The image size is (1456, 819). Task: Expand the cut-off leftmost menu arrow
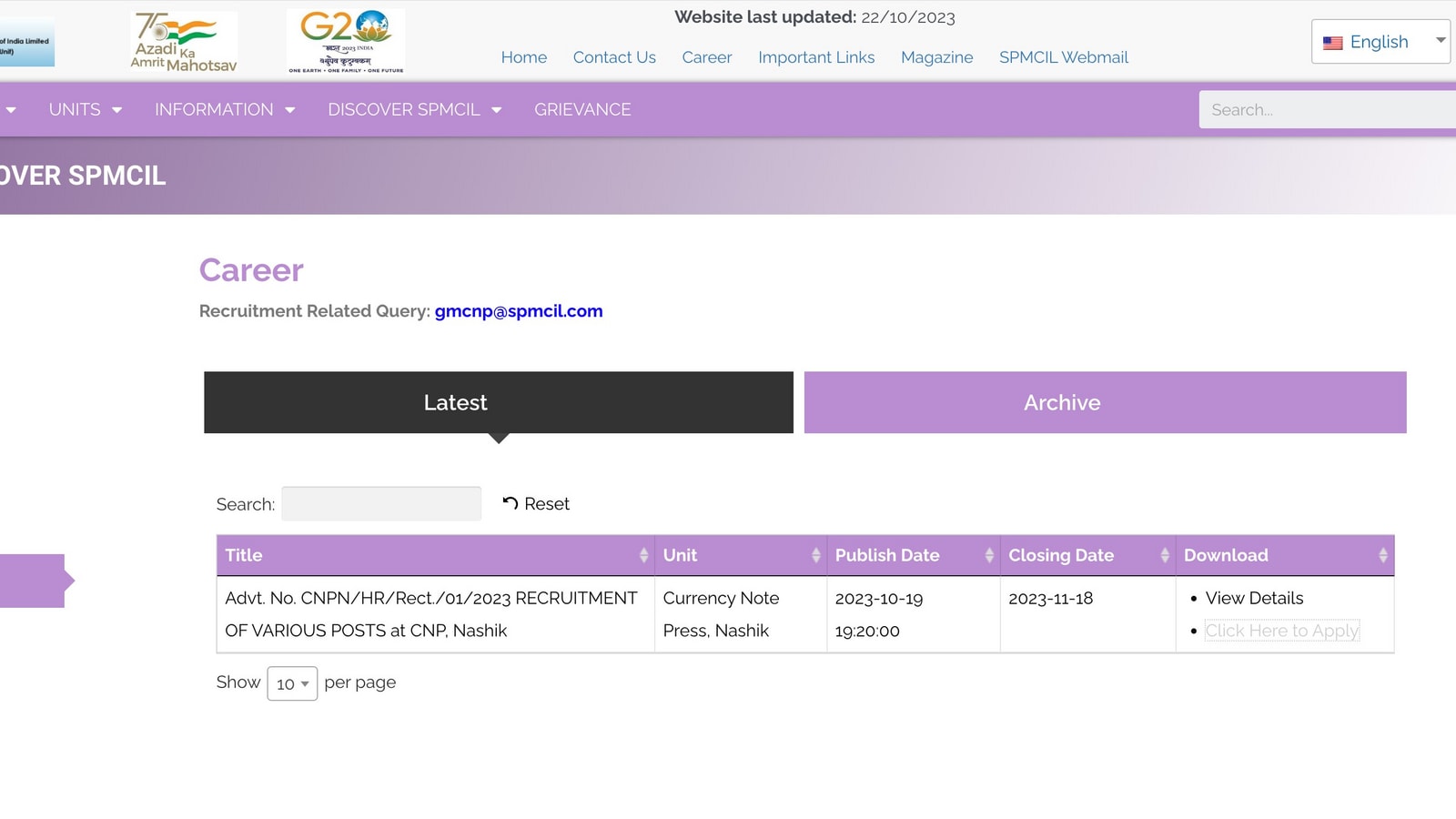(10, 110)
